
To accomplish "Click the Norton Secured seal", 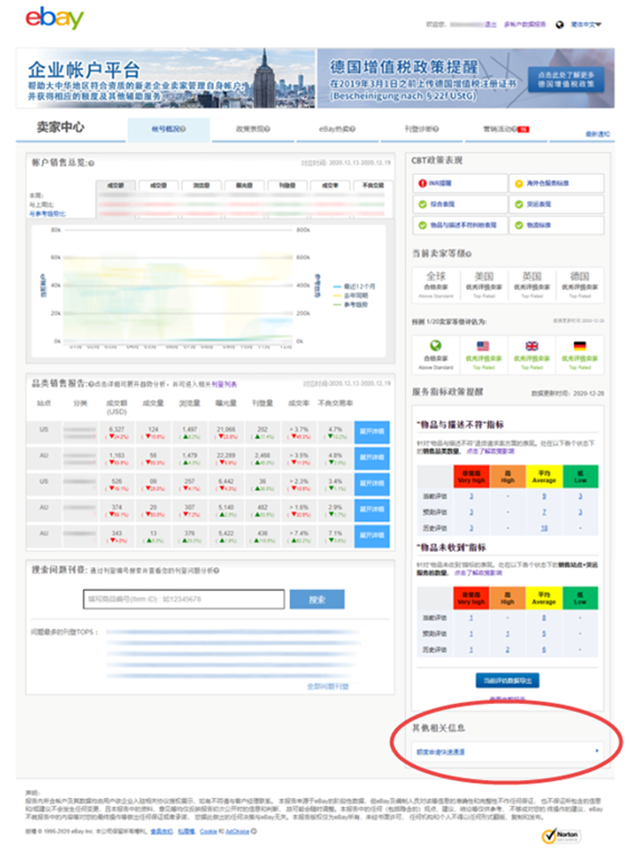I will tap(561, 836).
